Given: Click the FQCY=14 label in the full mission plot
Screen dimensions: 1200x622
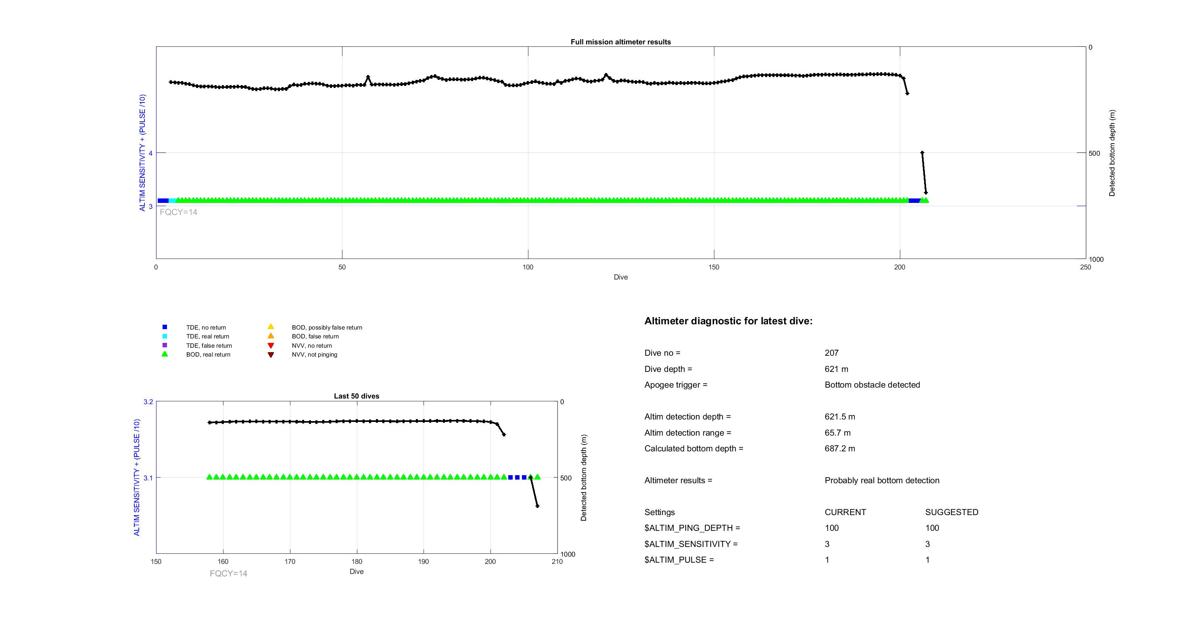Looking at the screenshot, I should (x=179, y=212).
